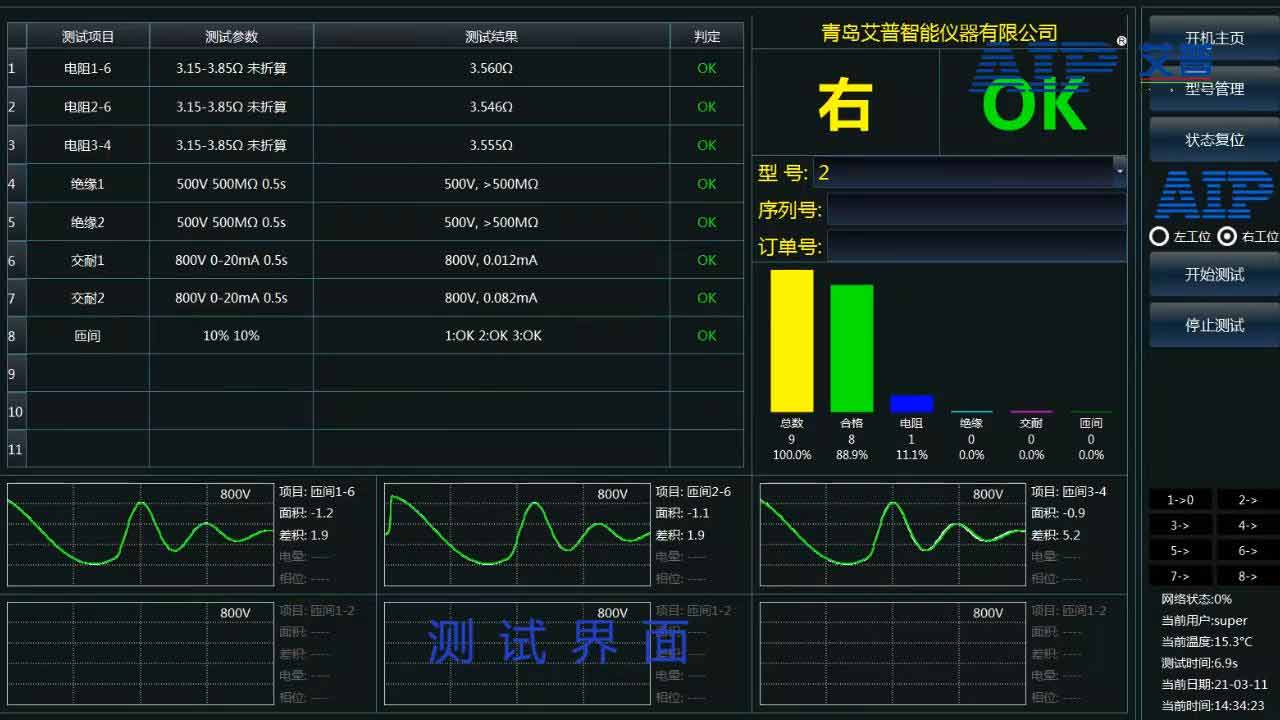Click the 1->0 channel mapping tile
Image resolution: width=1280 pixels, height=720 pixels.
[1180, 499]
